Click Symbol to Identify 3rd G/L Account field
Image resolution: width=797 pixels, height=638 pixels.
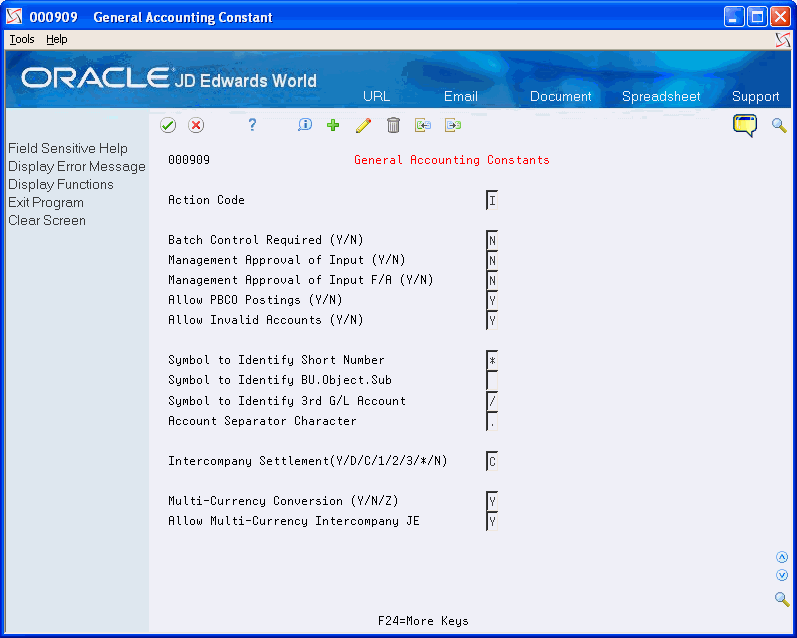coord(492,401)
